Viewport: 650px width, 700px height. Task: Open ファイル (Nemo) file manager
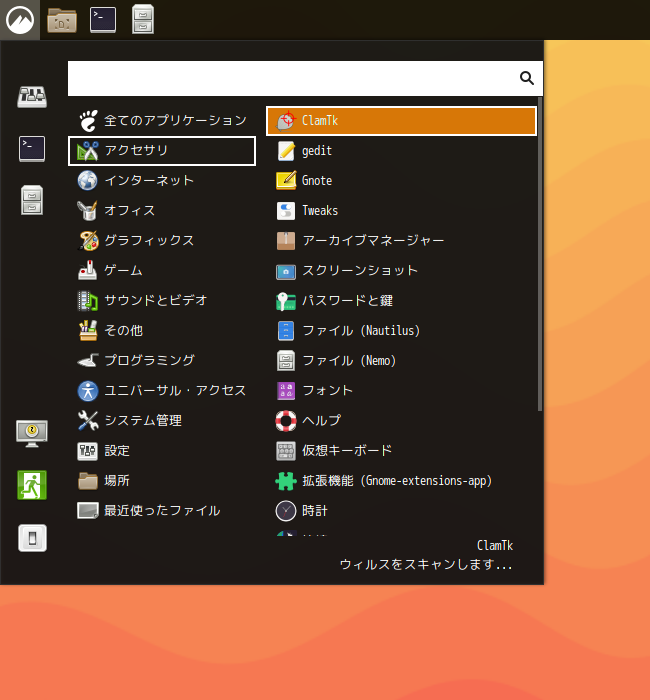401,361
